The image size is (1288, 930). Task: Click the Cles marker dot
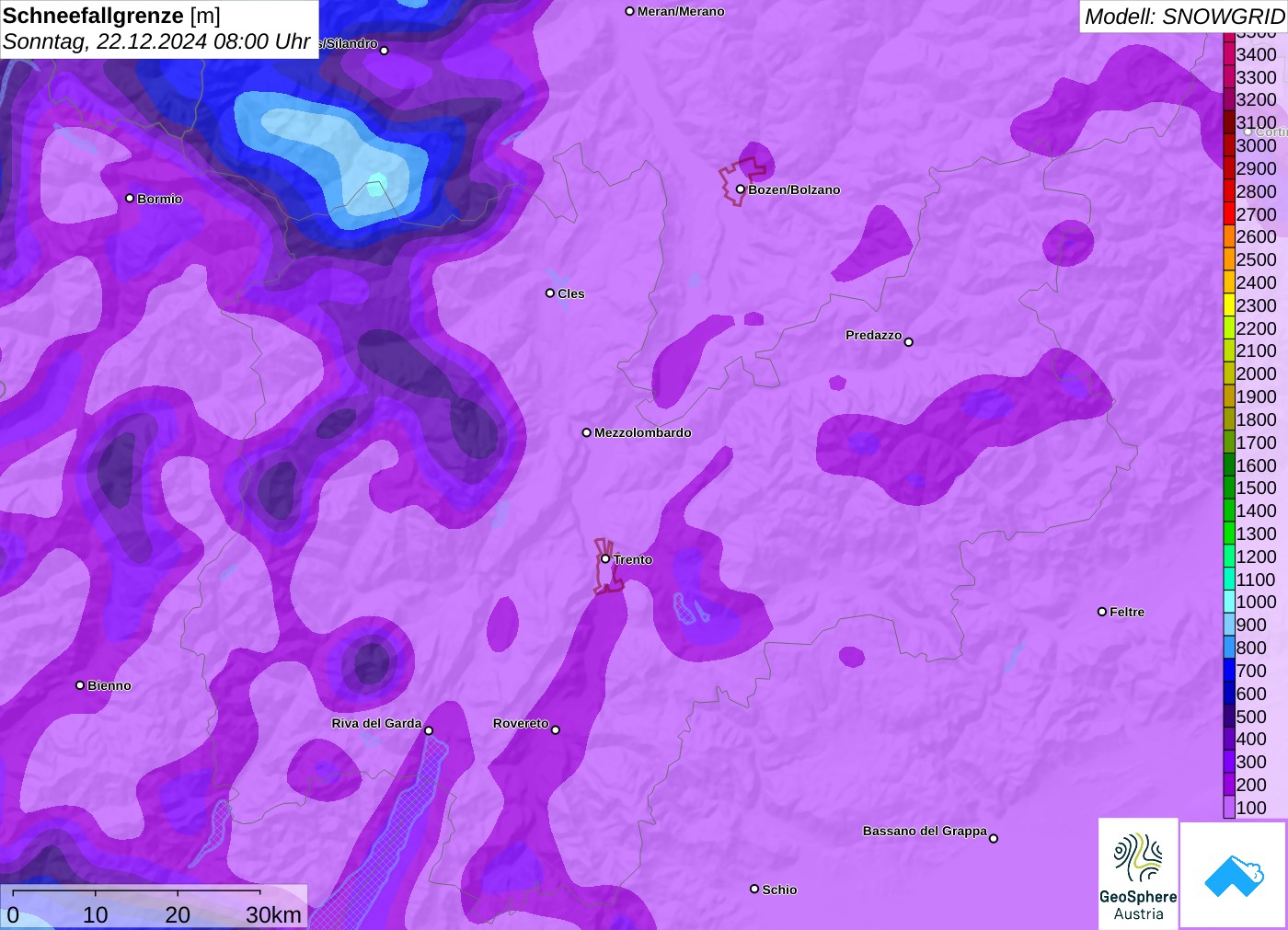(549, 293)
